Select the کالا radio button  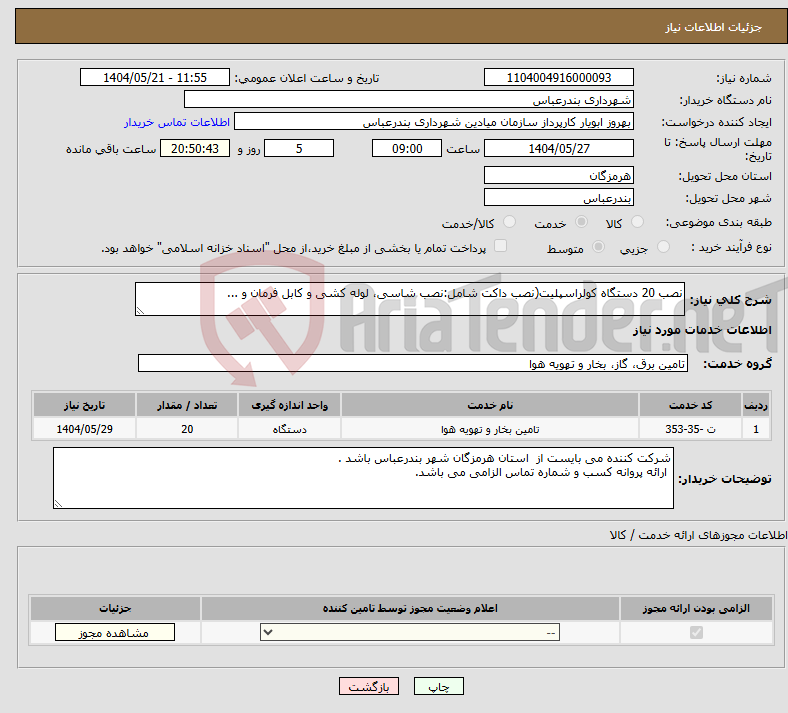tap(637, 222)
